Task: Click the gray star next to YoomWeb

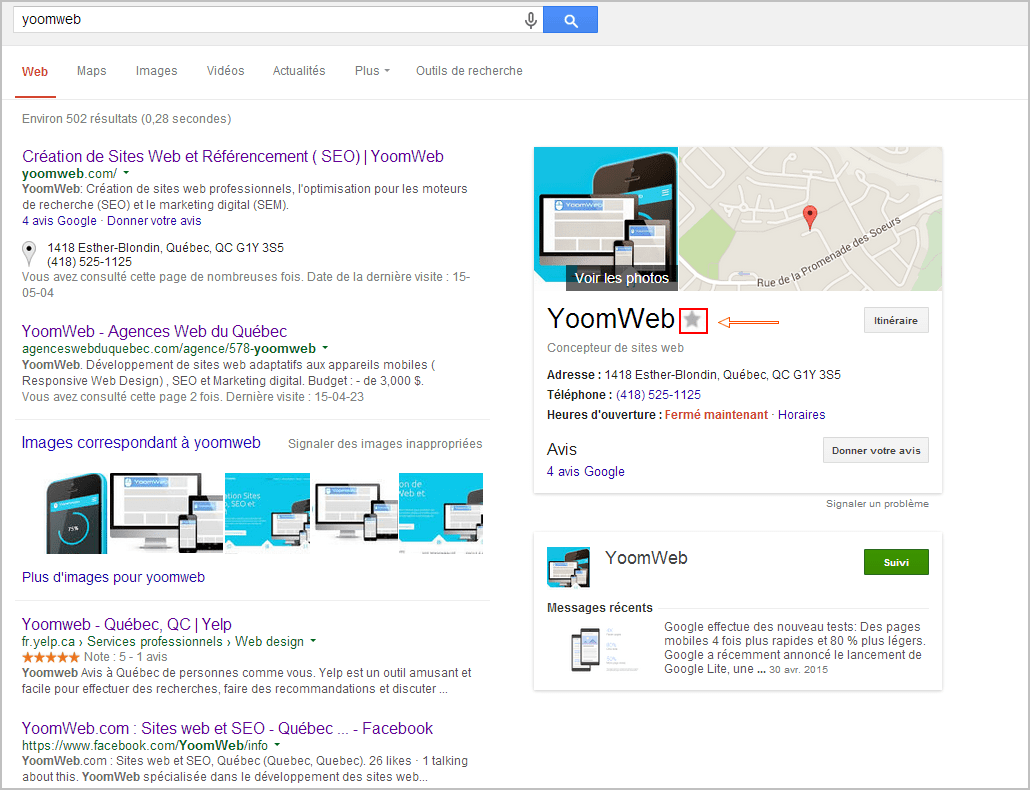Action: pos(692,320)
